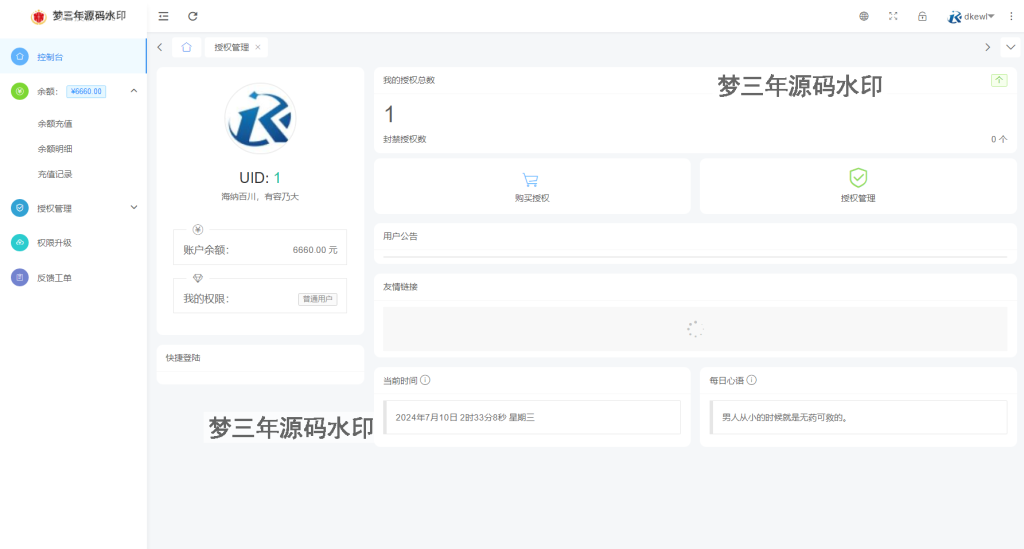The height and width of the screenshot is (549, 1024).
Task: Click the current date time text
Action: (465, 417)
